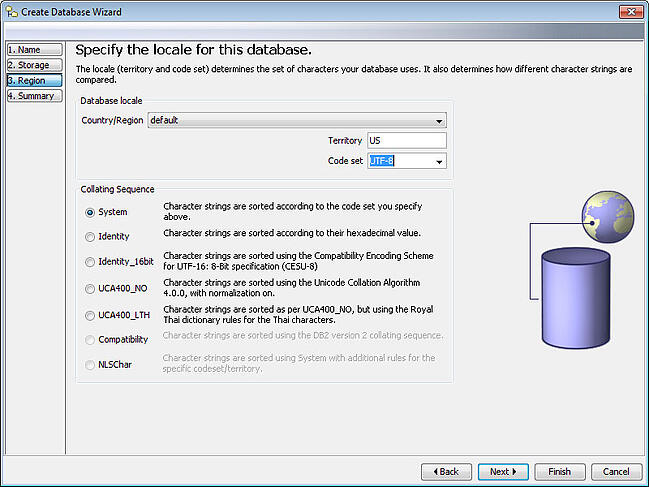
Task: Open the Country/Region dropdown list
Action: (297, 120)
